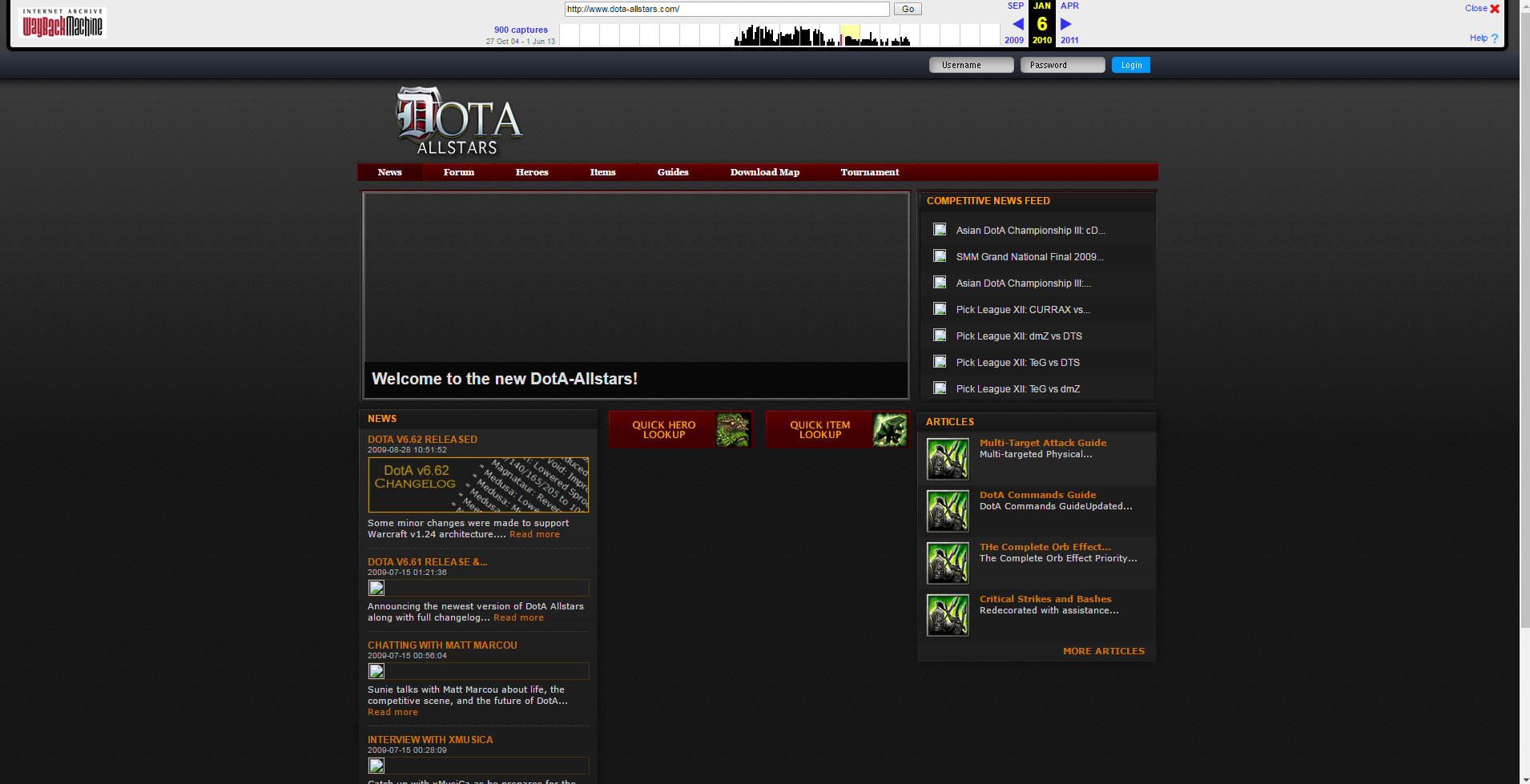
Task: Click image icon beside Asian DotA Championship III: cD
Action: click(x=940, y=230)
